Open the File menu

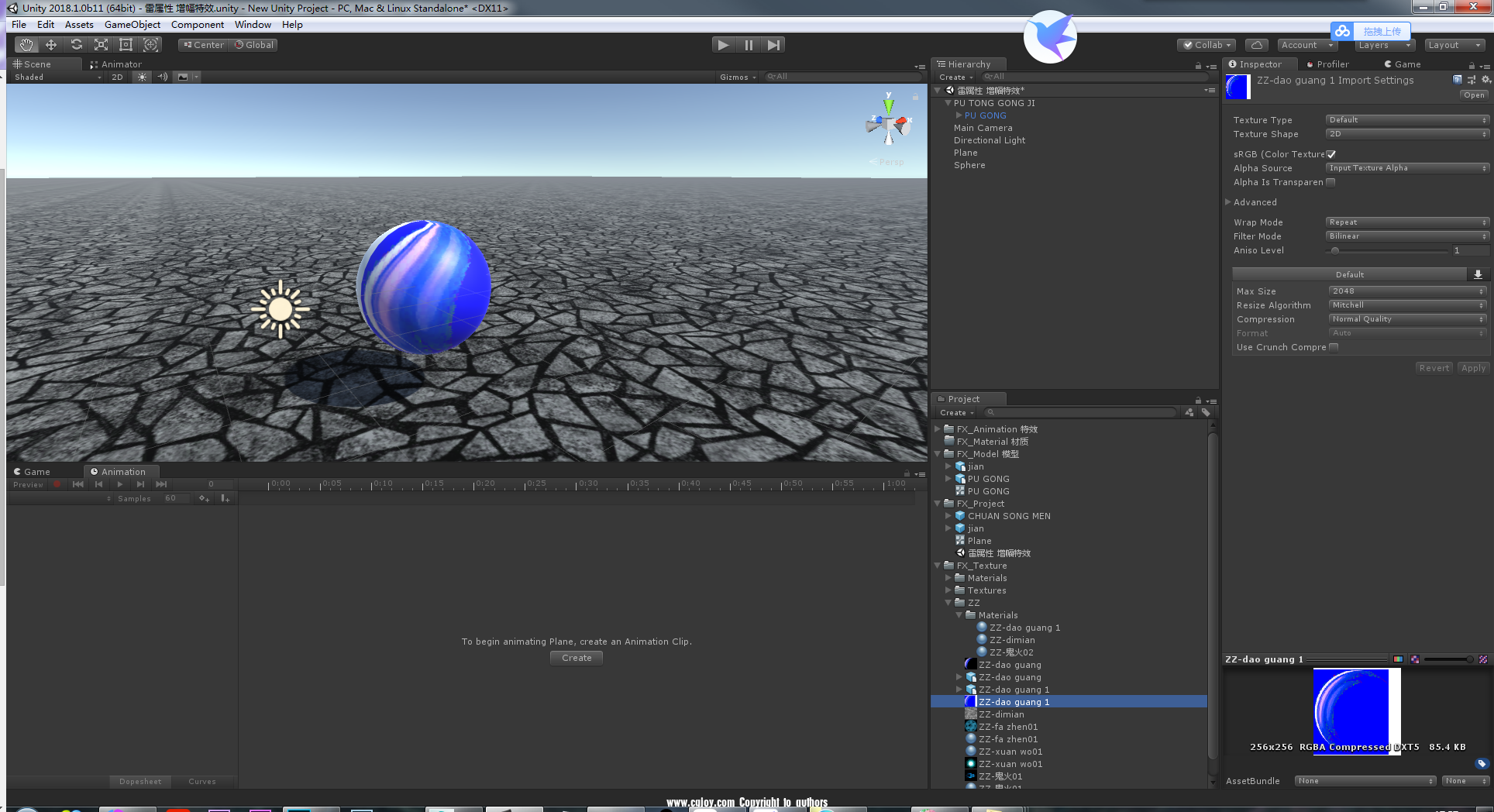click(x=19, y=25)
